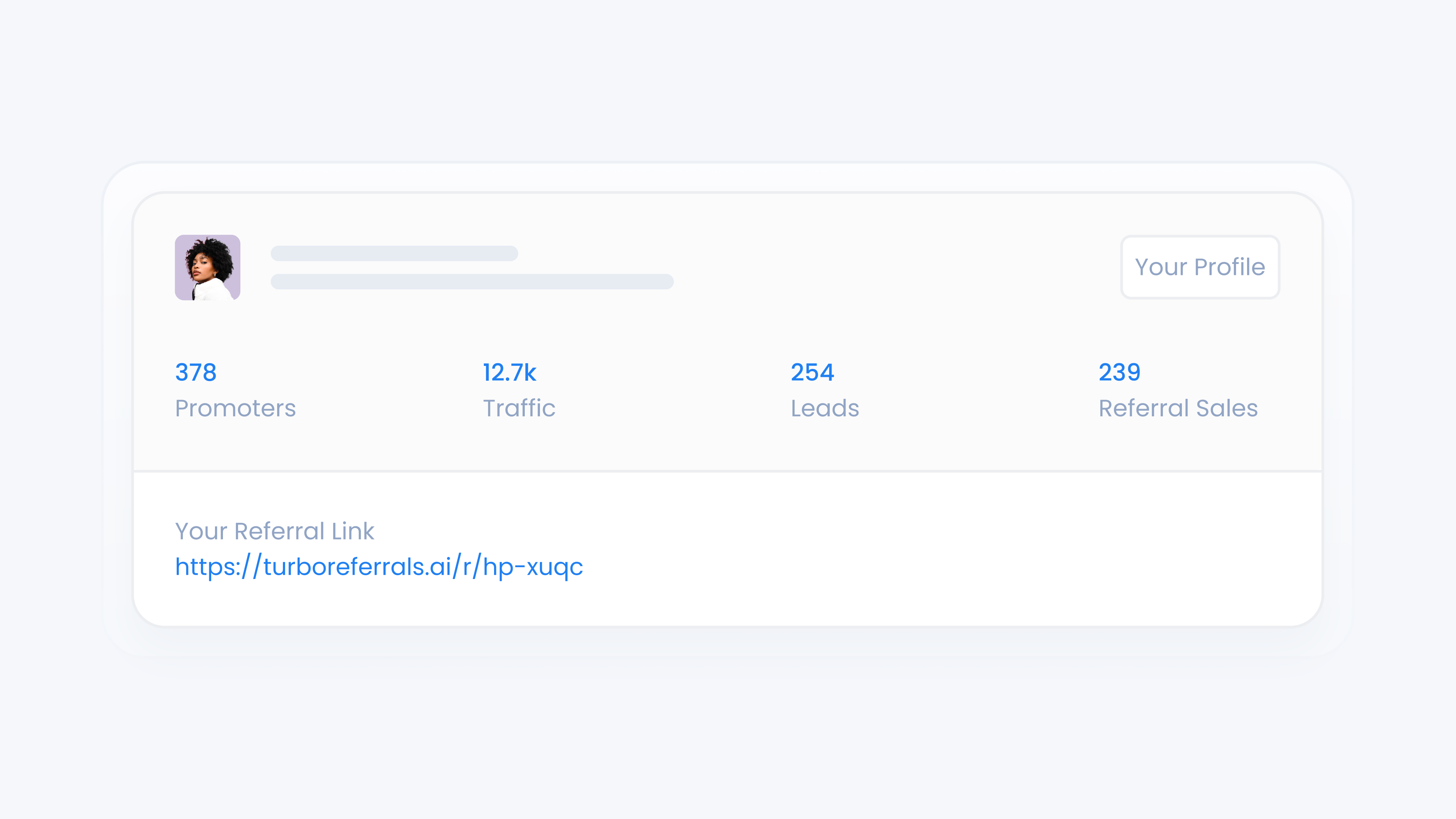Open the turboreferrals.ai referral link

(x=379, y=567)
